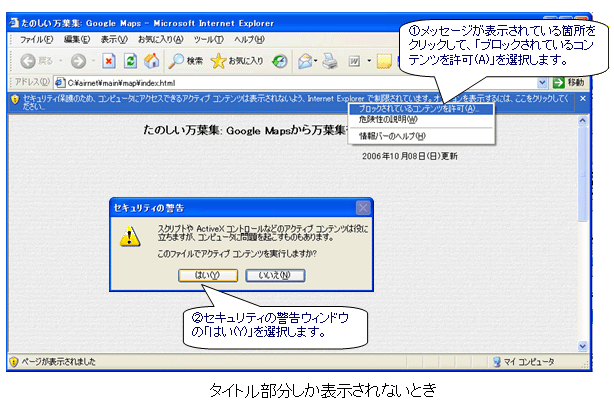Click the マイ コンピュータ zone icon
This screenshot has height=412, width=614.
[497, 361]
